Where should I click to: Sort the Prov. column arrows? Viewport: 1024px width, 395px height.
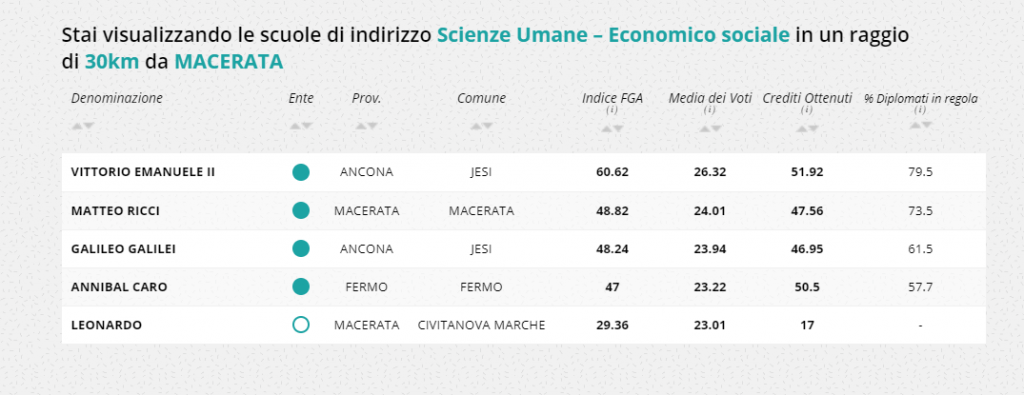[x=366, y=126]
